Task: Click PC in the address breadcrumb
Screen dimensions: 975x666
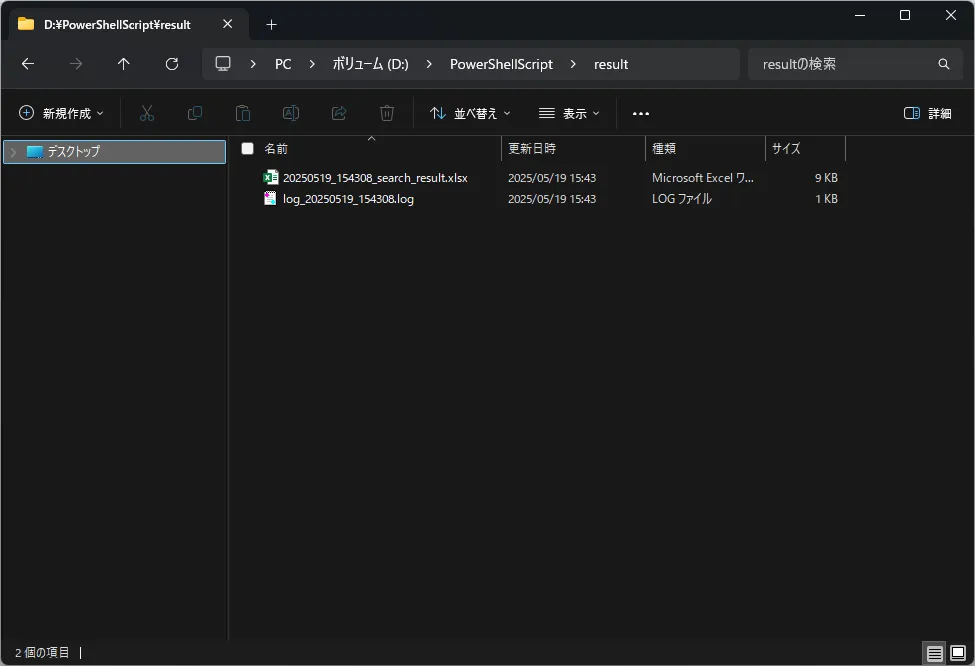Action: [283, 64]
